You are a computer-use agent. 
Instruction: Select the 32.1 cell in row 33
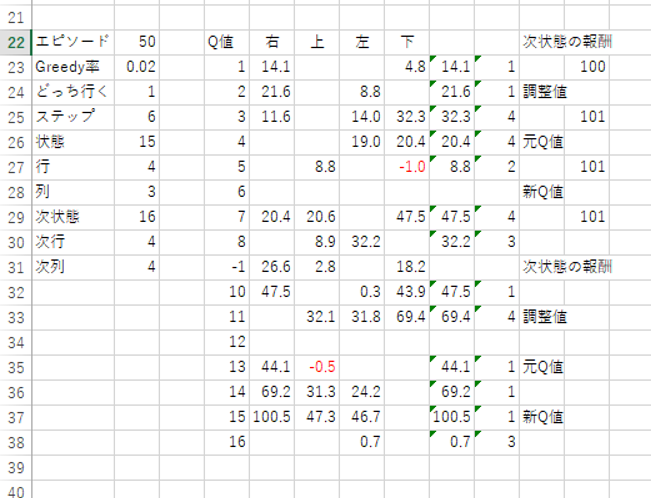point(317,317)
